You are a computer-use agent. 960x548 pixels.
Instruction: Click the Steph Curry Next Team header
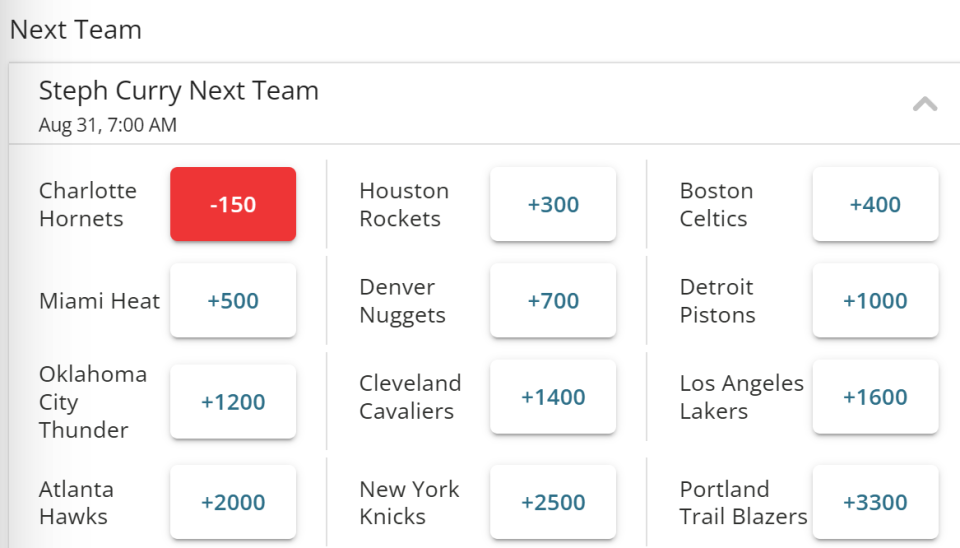[179, 91]
